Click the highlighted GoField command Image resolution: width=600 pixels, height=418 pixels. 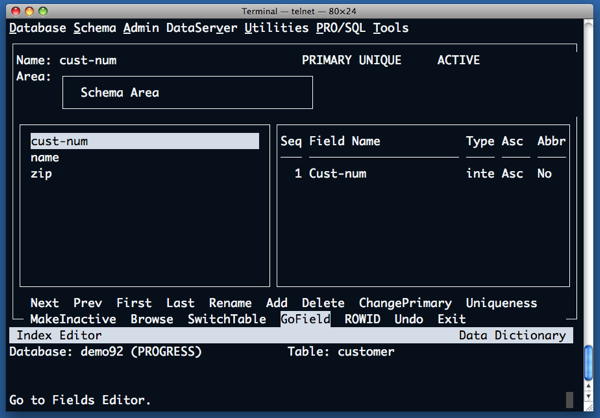[305, 319]
